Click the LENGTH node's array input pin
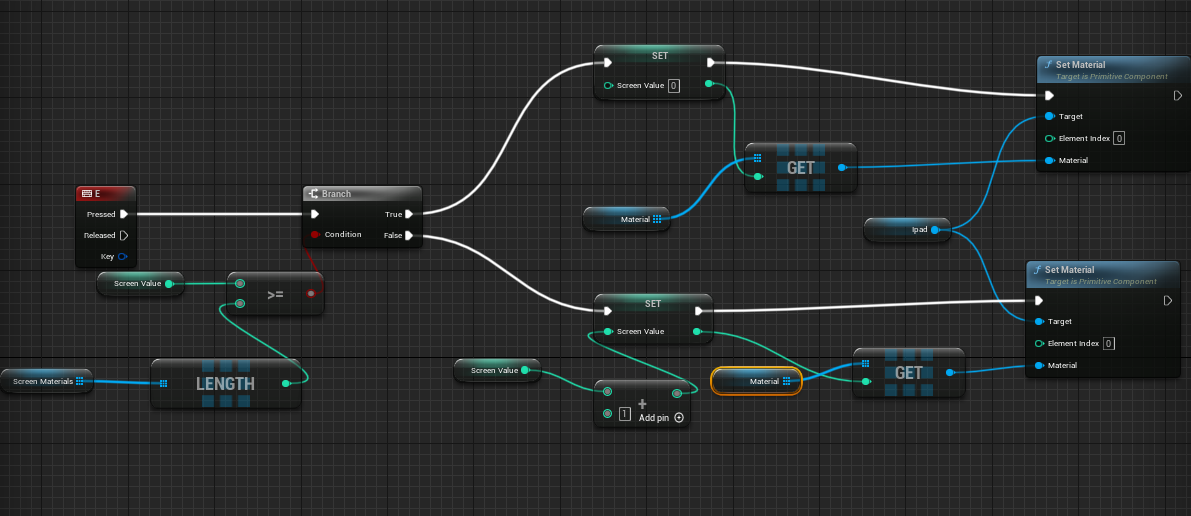This screenshot has height=516, width=1191. [163, 384]
